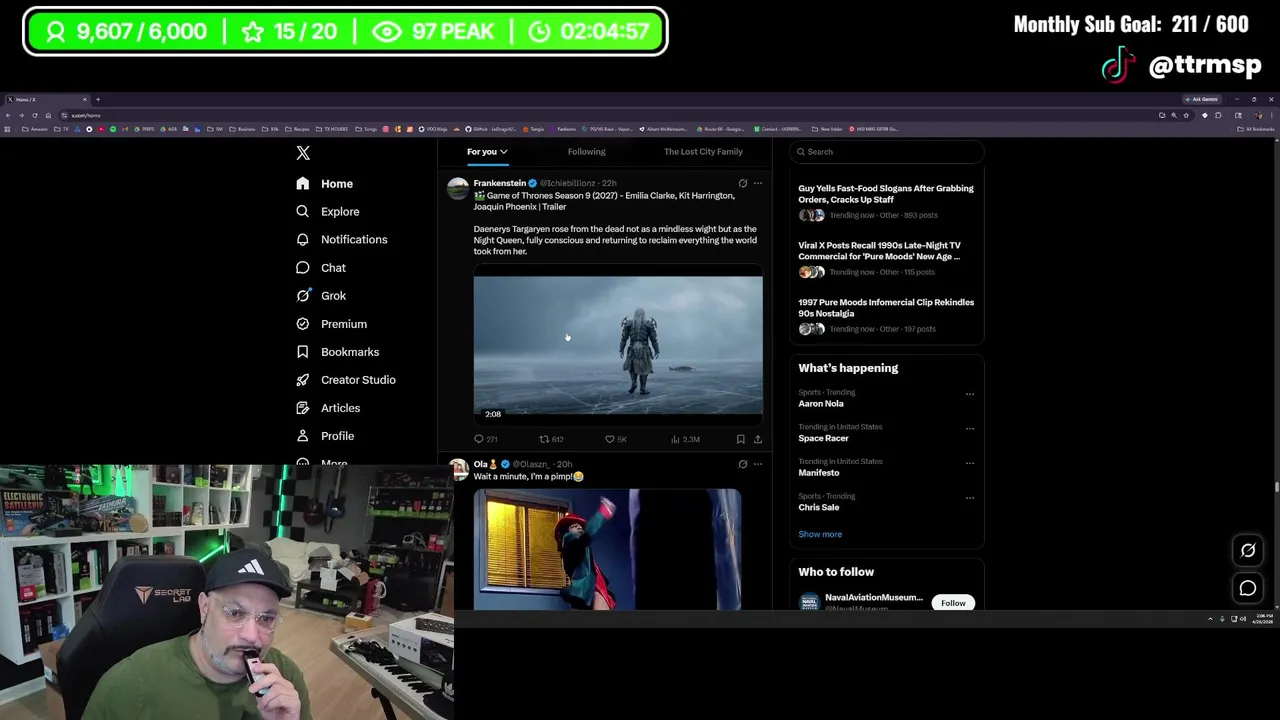1280x720 pixels.
Task: Click the browser reload button
Action: [34, 115]
